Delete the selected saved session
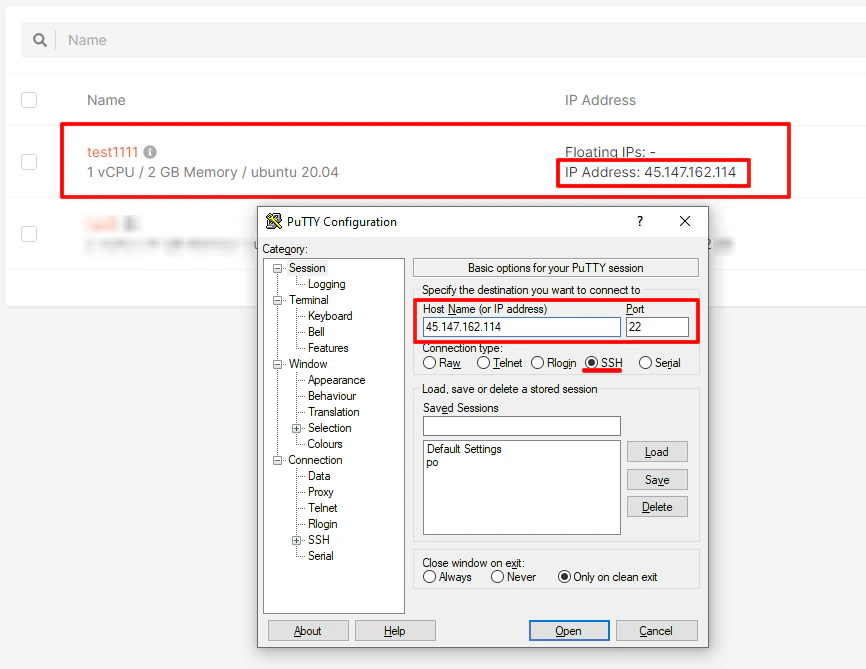Screen dimensions: 866x669 [657, 507]
